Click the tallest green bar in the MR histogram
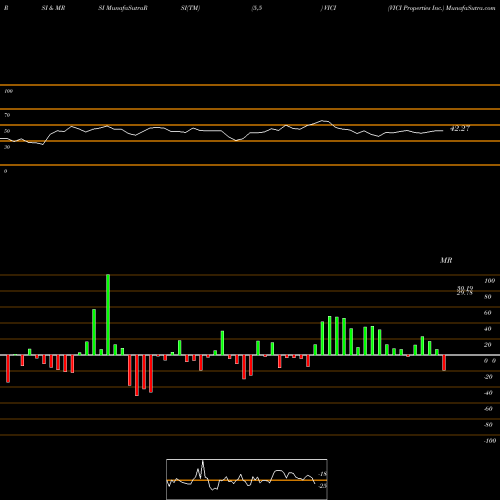Viewport: 500px width, 500px height. 108,314
